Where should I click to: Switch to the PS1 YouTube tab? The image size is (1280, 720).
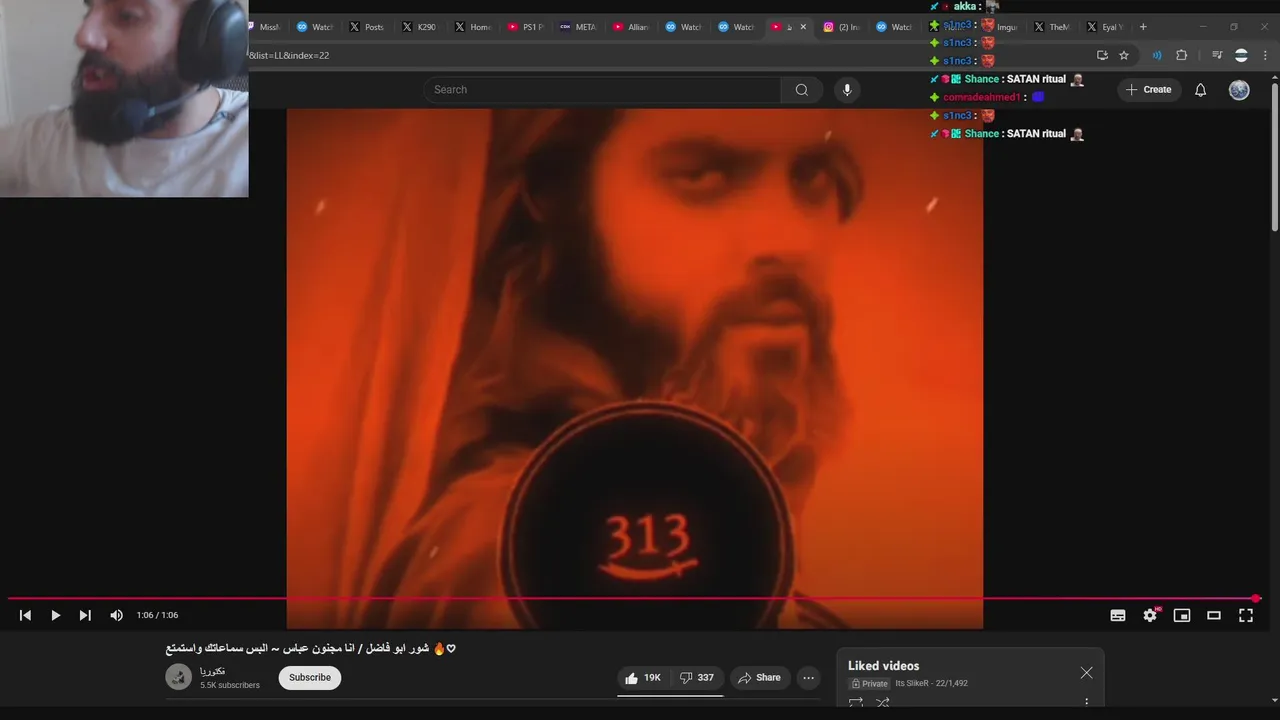click(x=525, y=27)
